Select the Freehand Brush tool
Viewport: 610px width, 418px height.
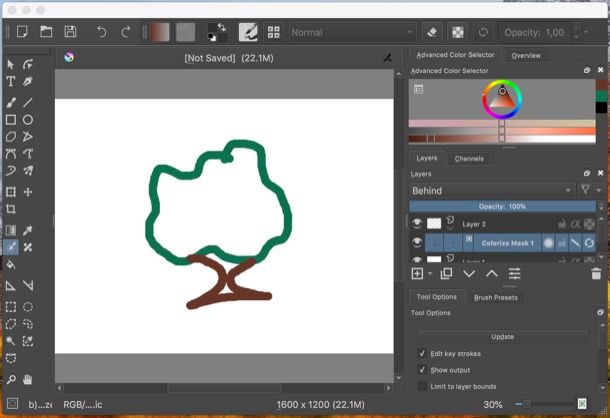click(x=11, y=103)
